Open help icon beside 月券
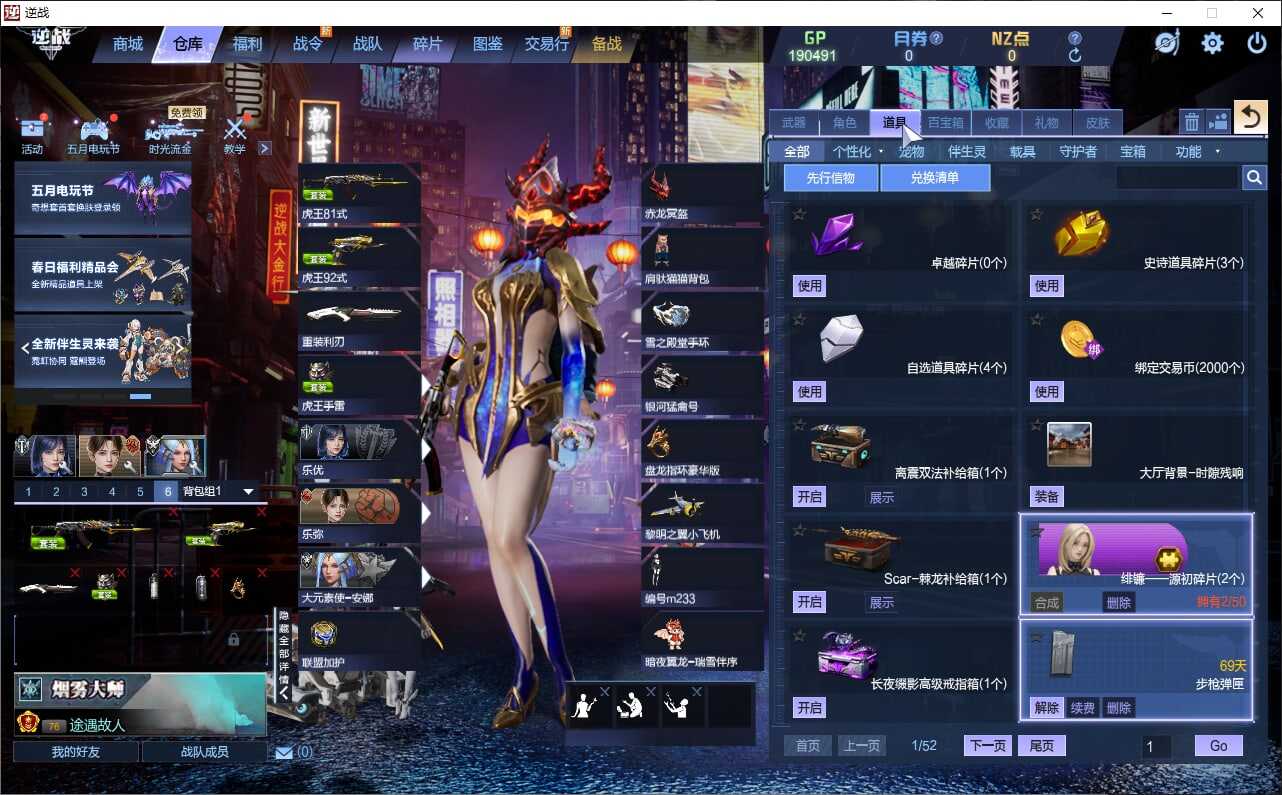 [x=937, y=39]
